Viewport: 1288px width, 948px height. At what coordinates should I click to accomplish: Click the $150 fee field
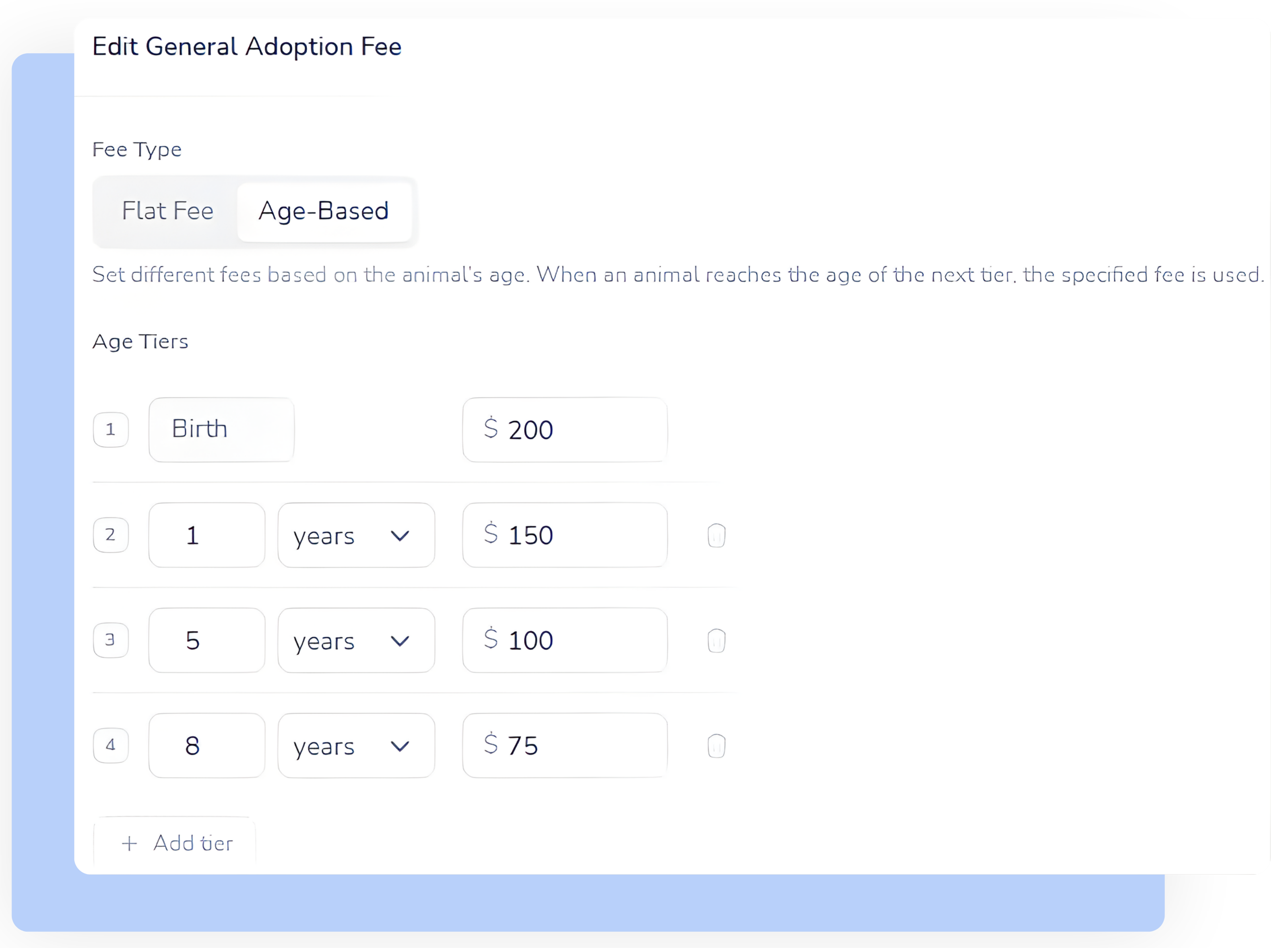pos(565,536)
